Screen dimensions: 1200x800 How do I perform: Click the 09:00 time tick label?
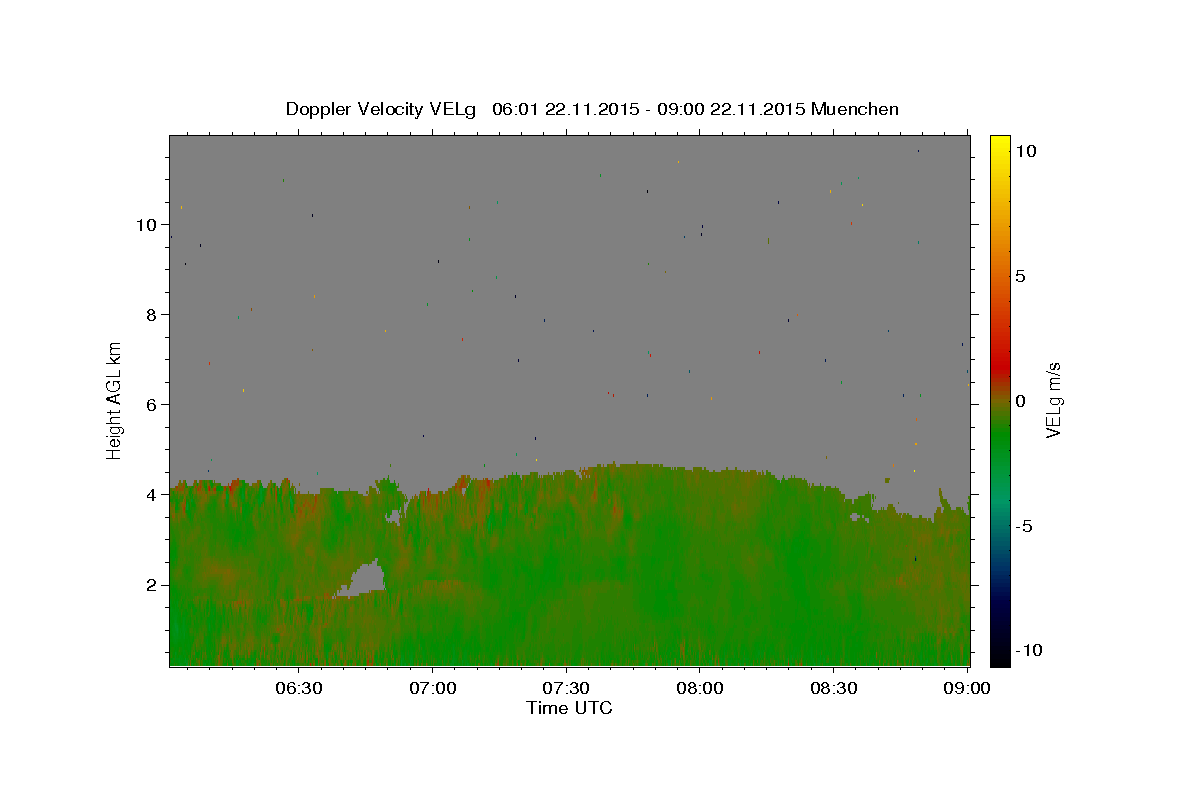(967, 688)
